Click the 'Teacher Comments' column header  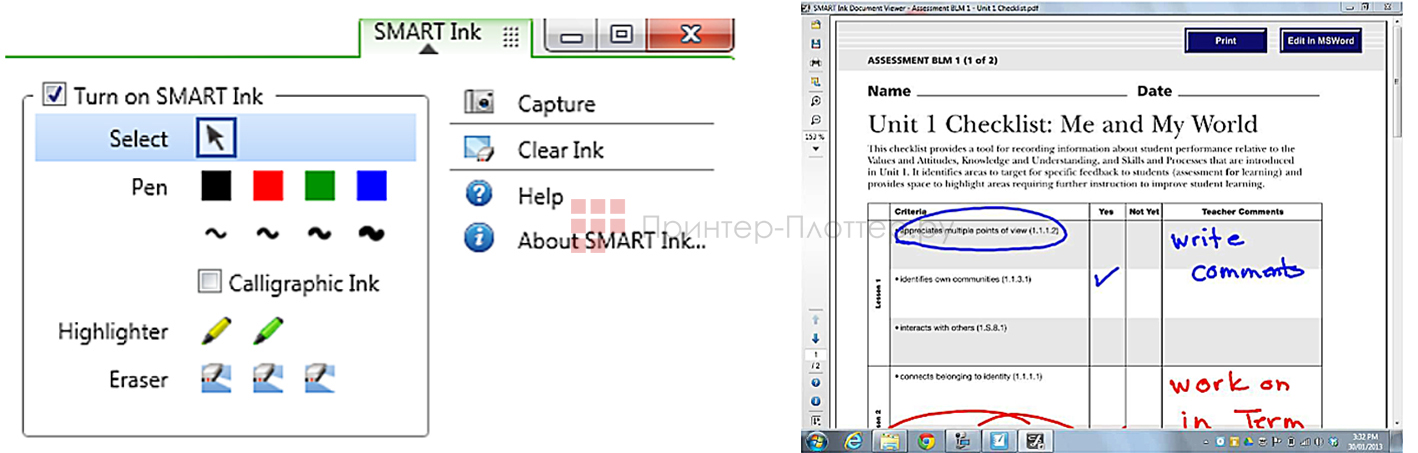click(x=1241, y=211)
